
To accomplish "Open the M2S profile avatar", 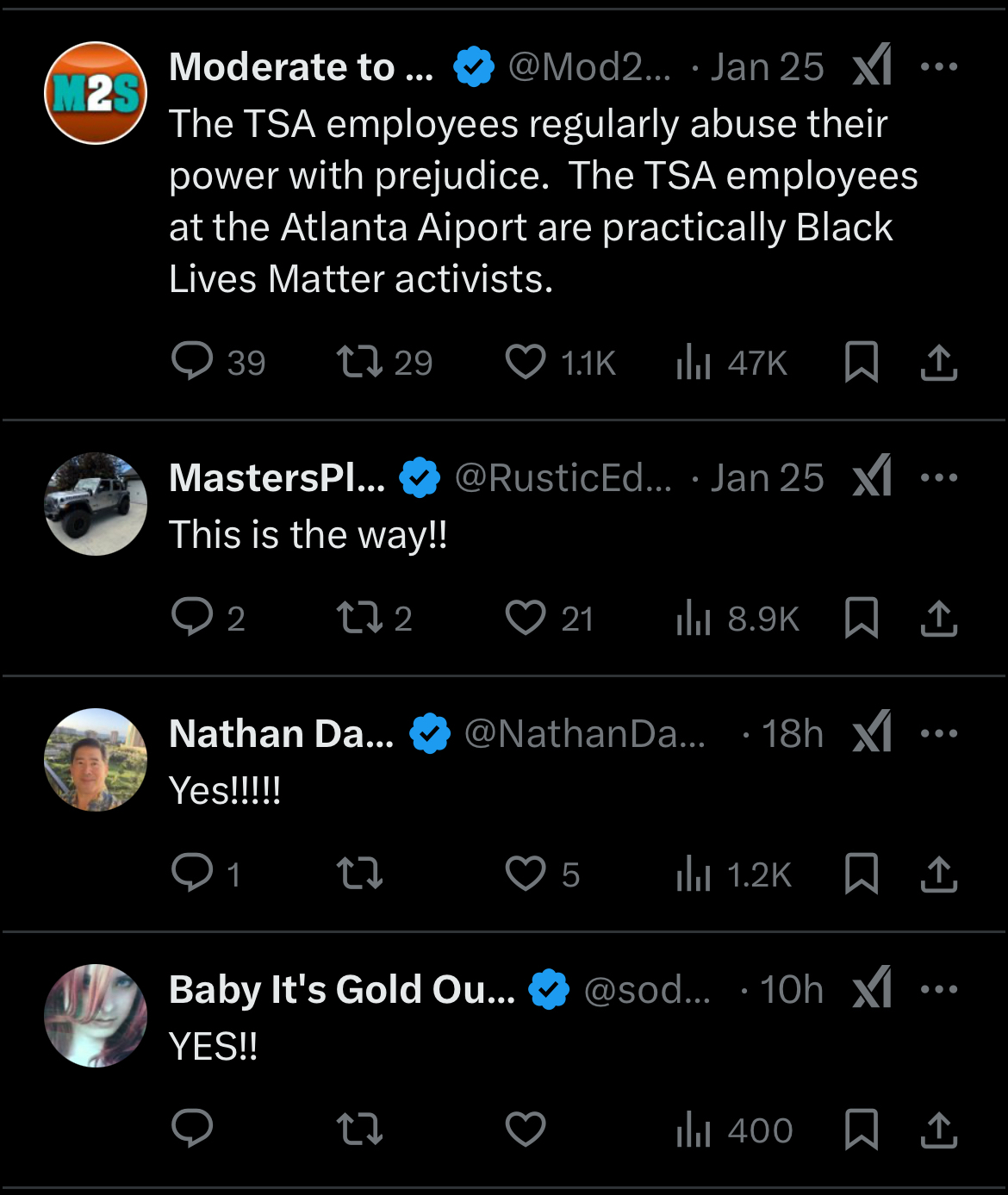I will click(x=96, y=93).
